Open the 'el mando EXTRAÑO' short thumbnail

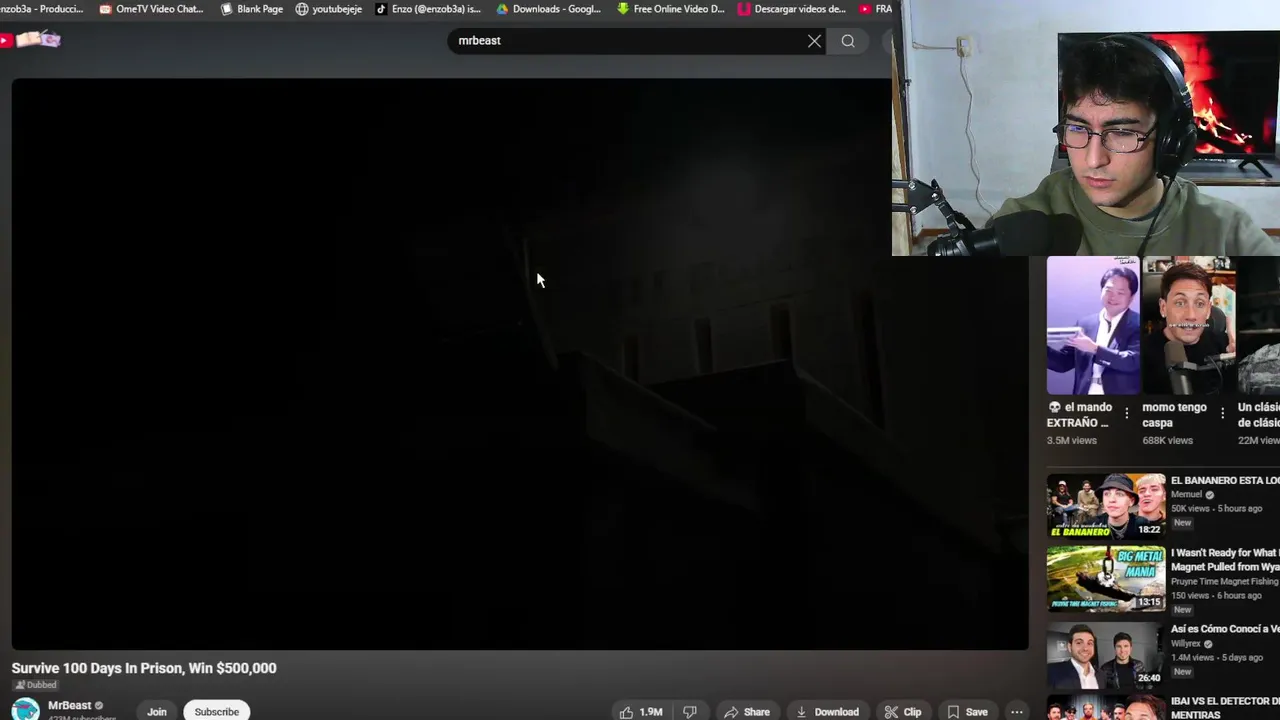1093,326
